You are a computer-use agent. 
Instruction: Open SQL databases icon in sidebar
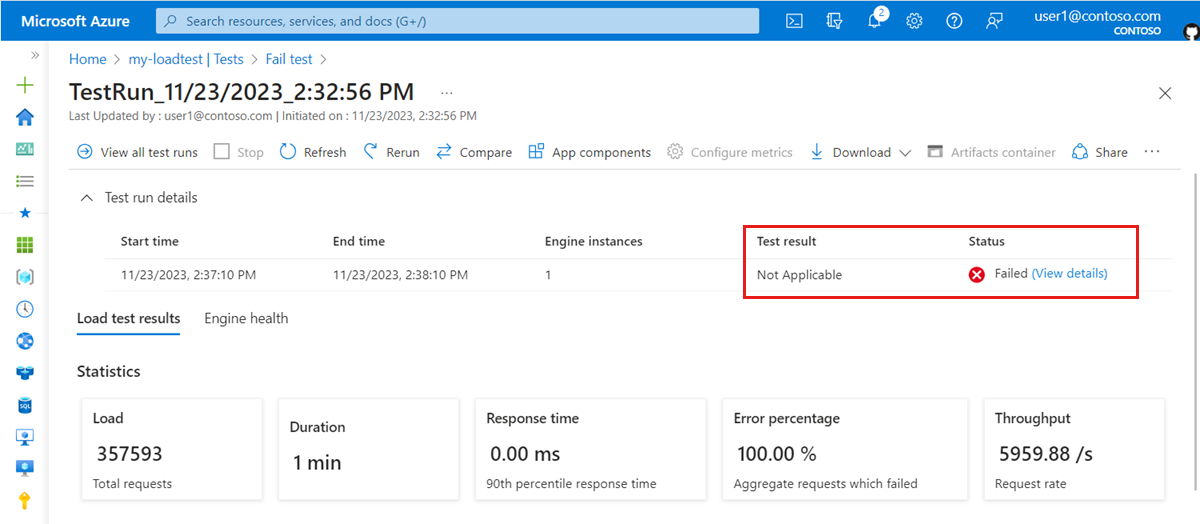[x=25, y=405]
